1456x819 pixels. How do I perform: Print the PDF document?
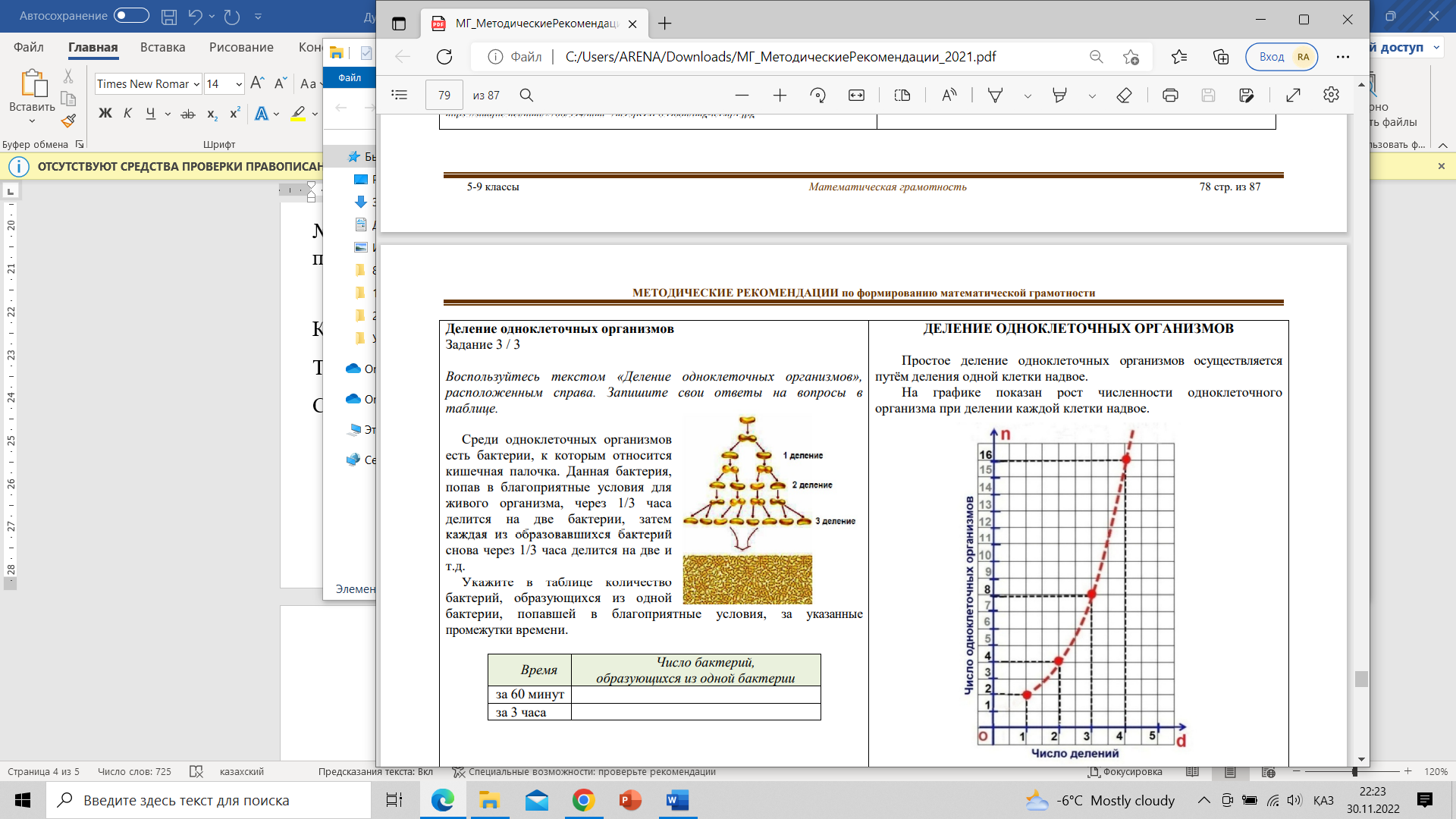[1170, 95]
